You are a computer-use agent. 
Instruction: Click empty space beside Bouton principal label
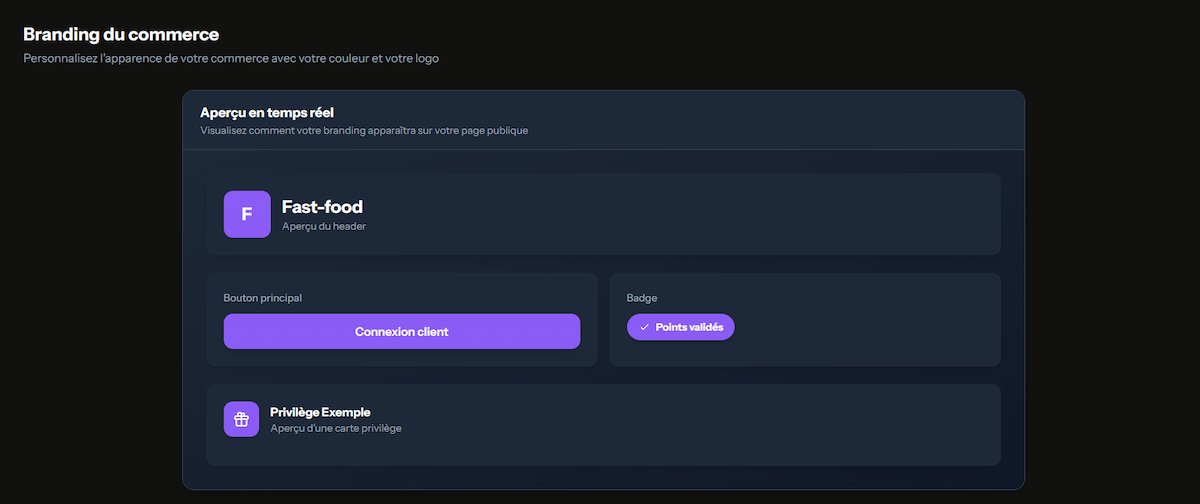pyautogui.click(x=450, y=298)
